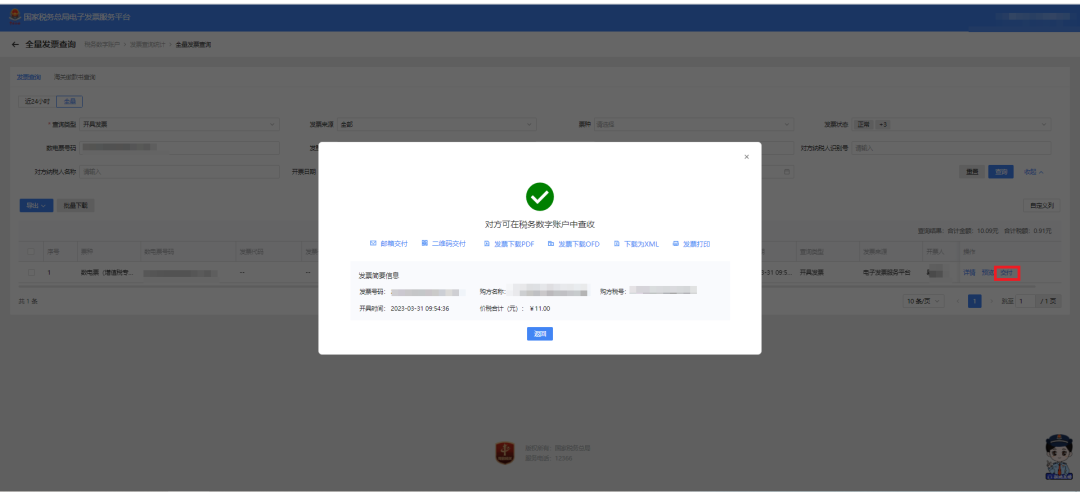Select 二维码交付 QR code delivery

click(x=444, y=244)
